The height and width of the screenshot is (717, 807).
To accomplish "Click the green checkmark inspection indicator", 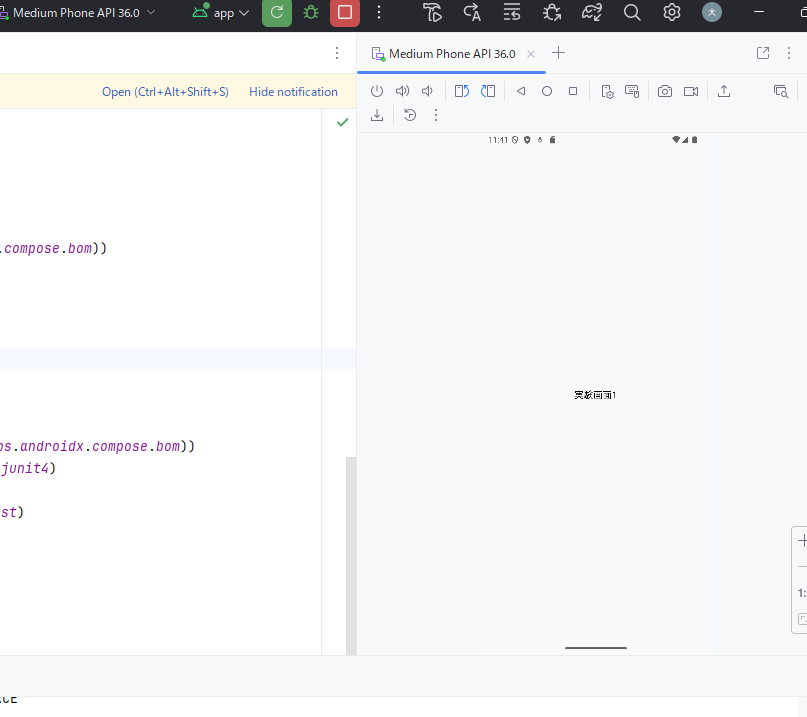I will coord(342,122).
